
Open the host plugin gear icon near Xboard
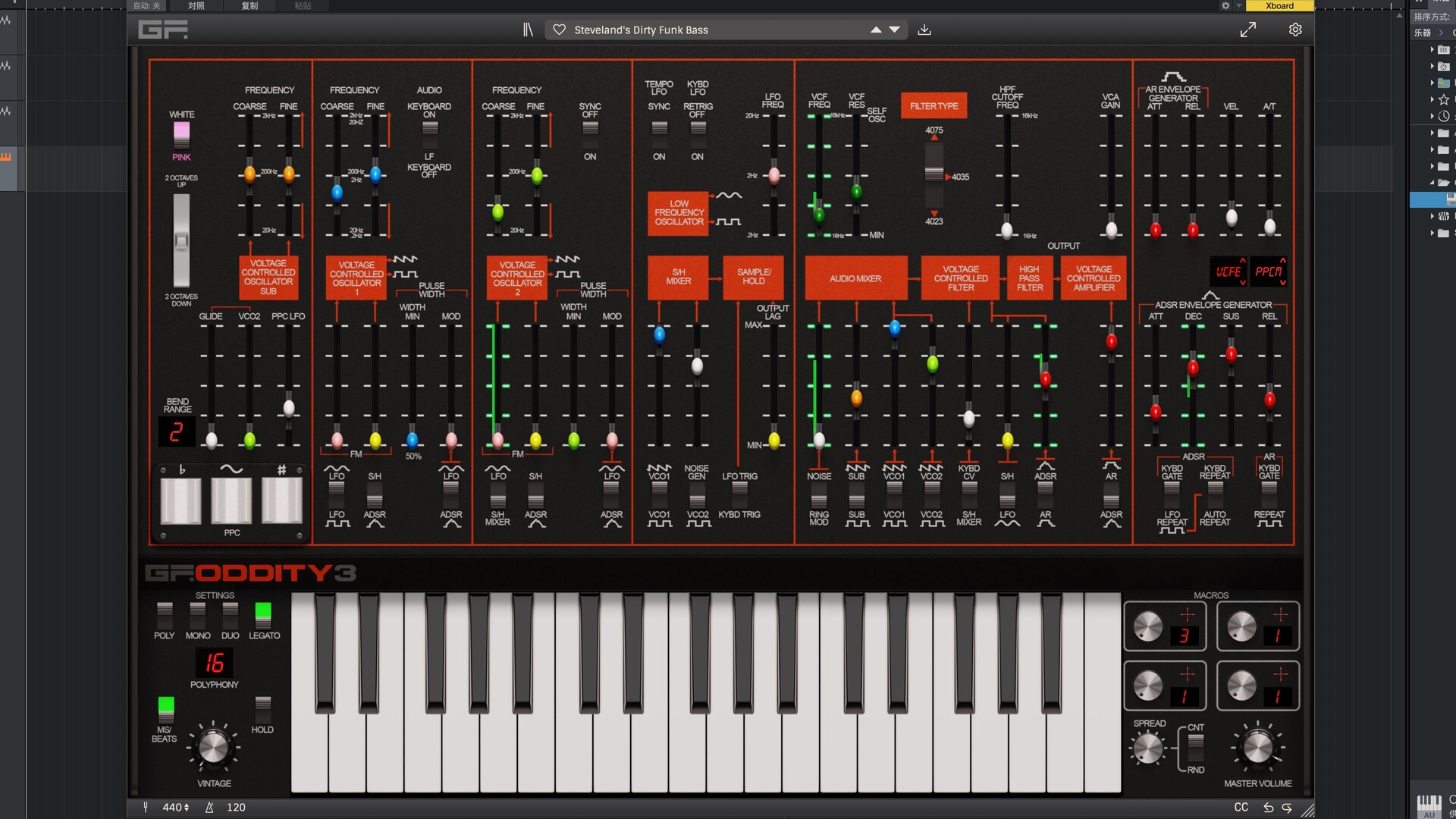click(1225, 5)
